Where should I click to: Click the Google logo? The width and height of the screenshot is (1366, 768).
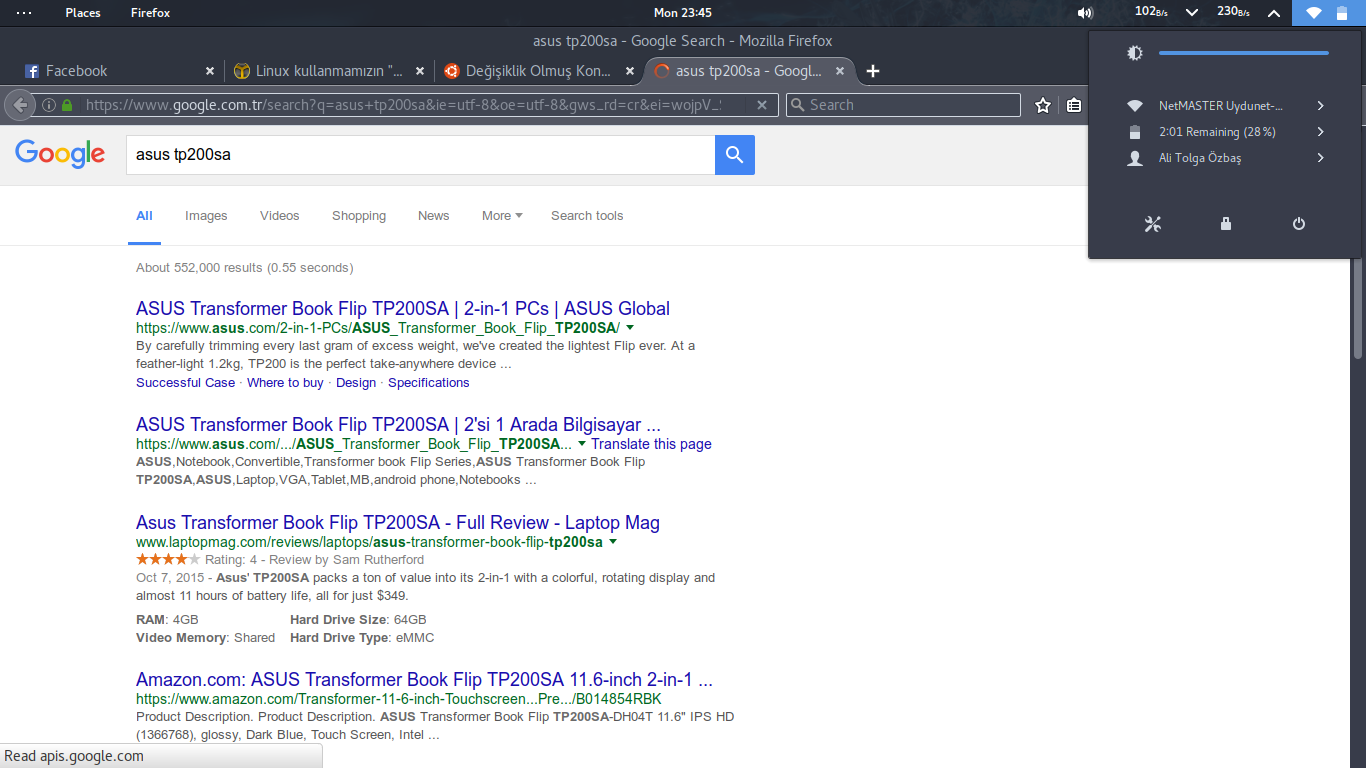60,154
